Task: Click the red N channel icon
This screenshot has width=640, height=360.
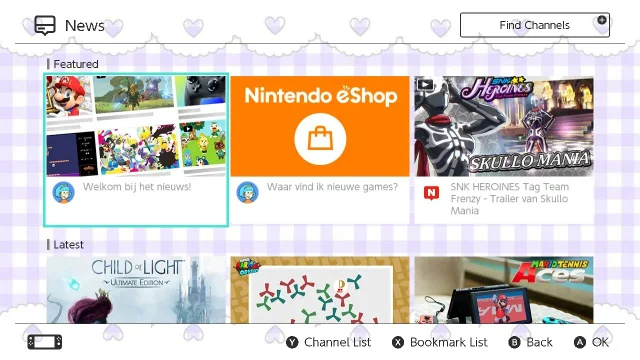Action: (x=431, y=193)
